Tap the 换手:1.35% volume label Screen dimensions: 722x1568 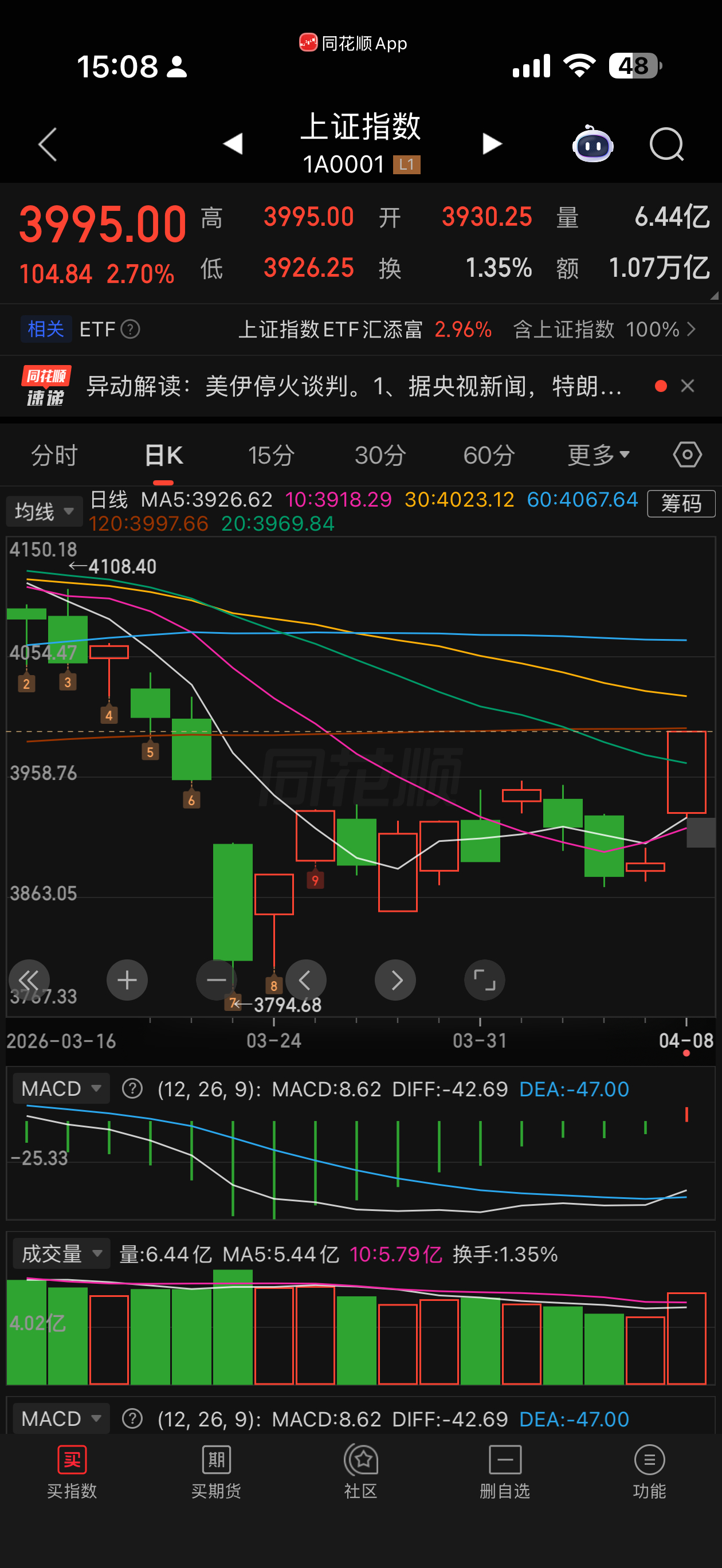click(505, 1253)
